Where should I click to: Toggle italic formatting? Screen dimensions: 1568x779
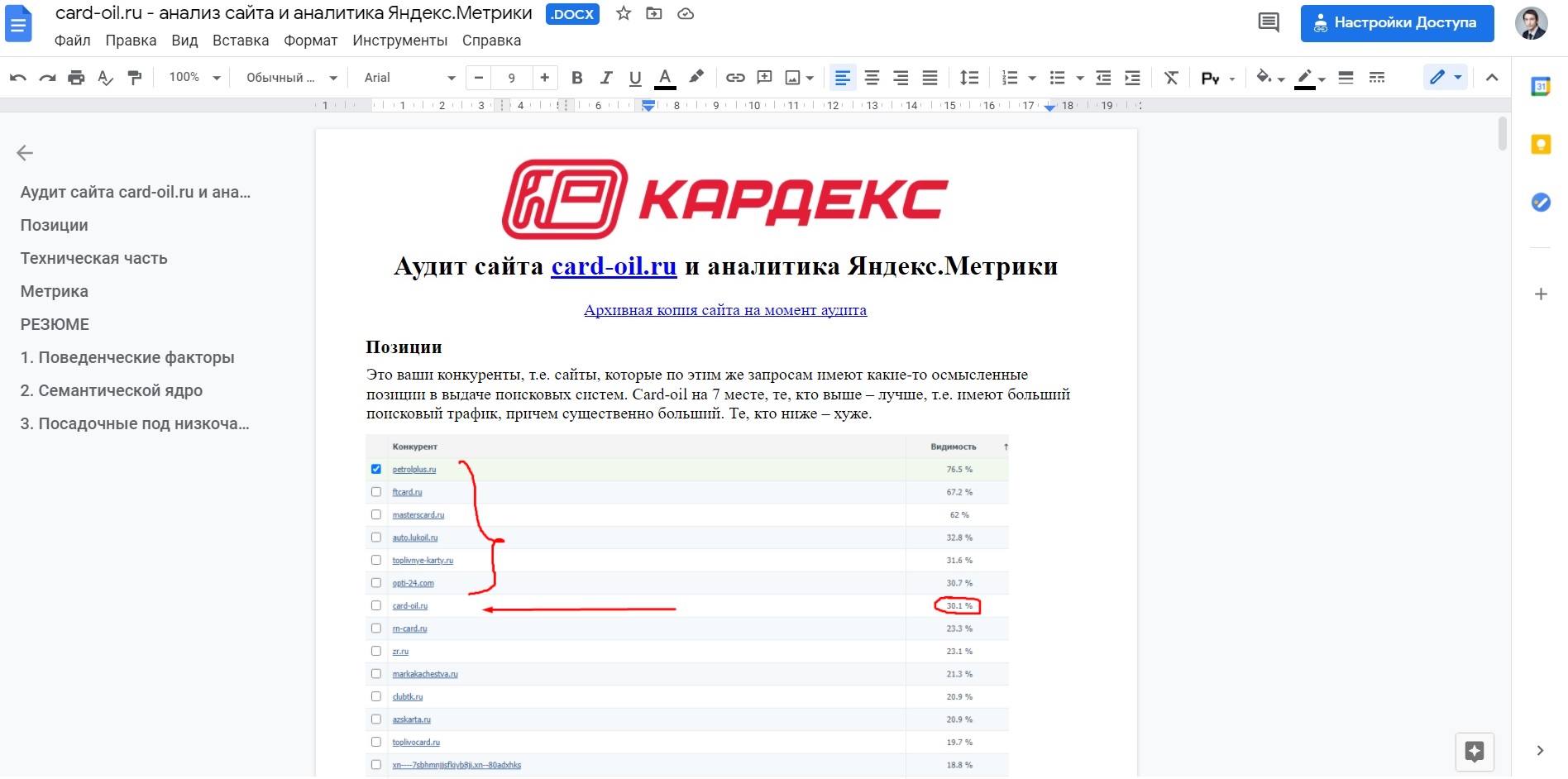coord(606,77)
